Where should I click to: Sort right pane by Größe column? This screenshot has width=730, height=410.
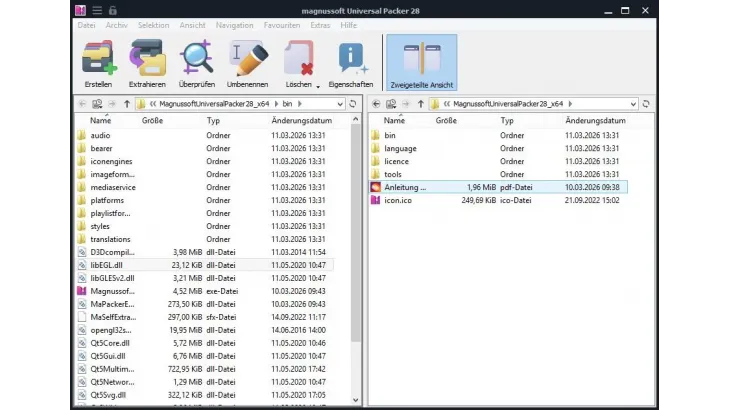coord(446,120)
